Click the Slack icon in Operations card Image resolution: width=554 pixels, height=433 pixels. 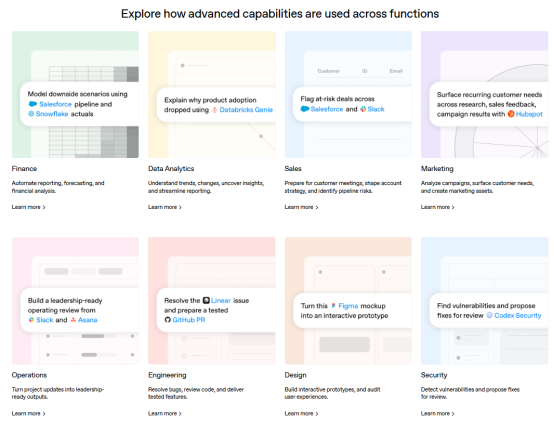point(31,320)
